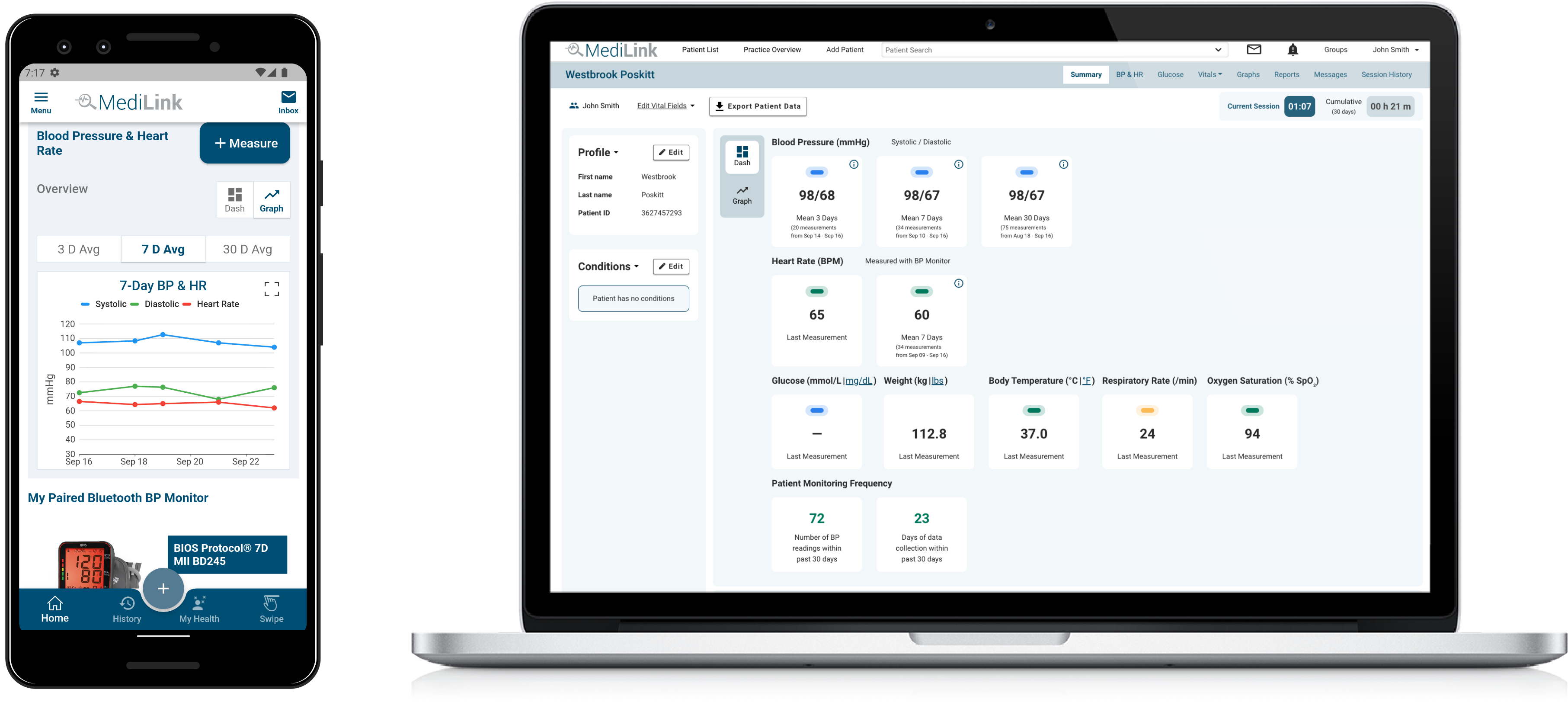The image size is (1568, 702).
Task: Toggle weight units to lbs
Action: point(937,381)
